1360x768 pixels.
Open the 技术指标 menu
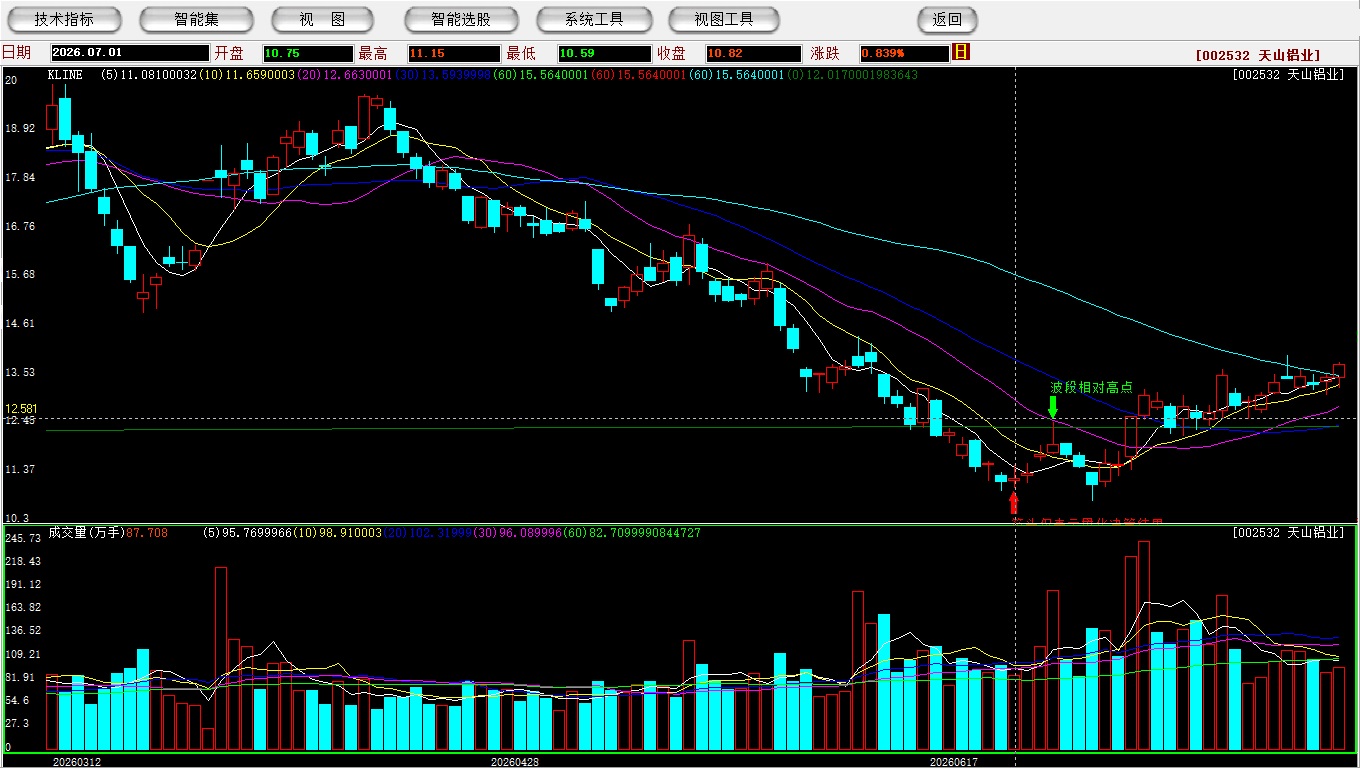point(64,19)
